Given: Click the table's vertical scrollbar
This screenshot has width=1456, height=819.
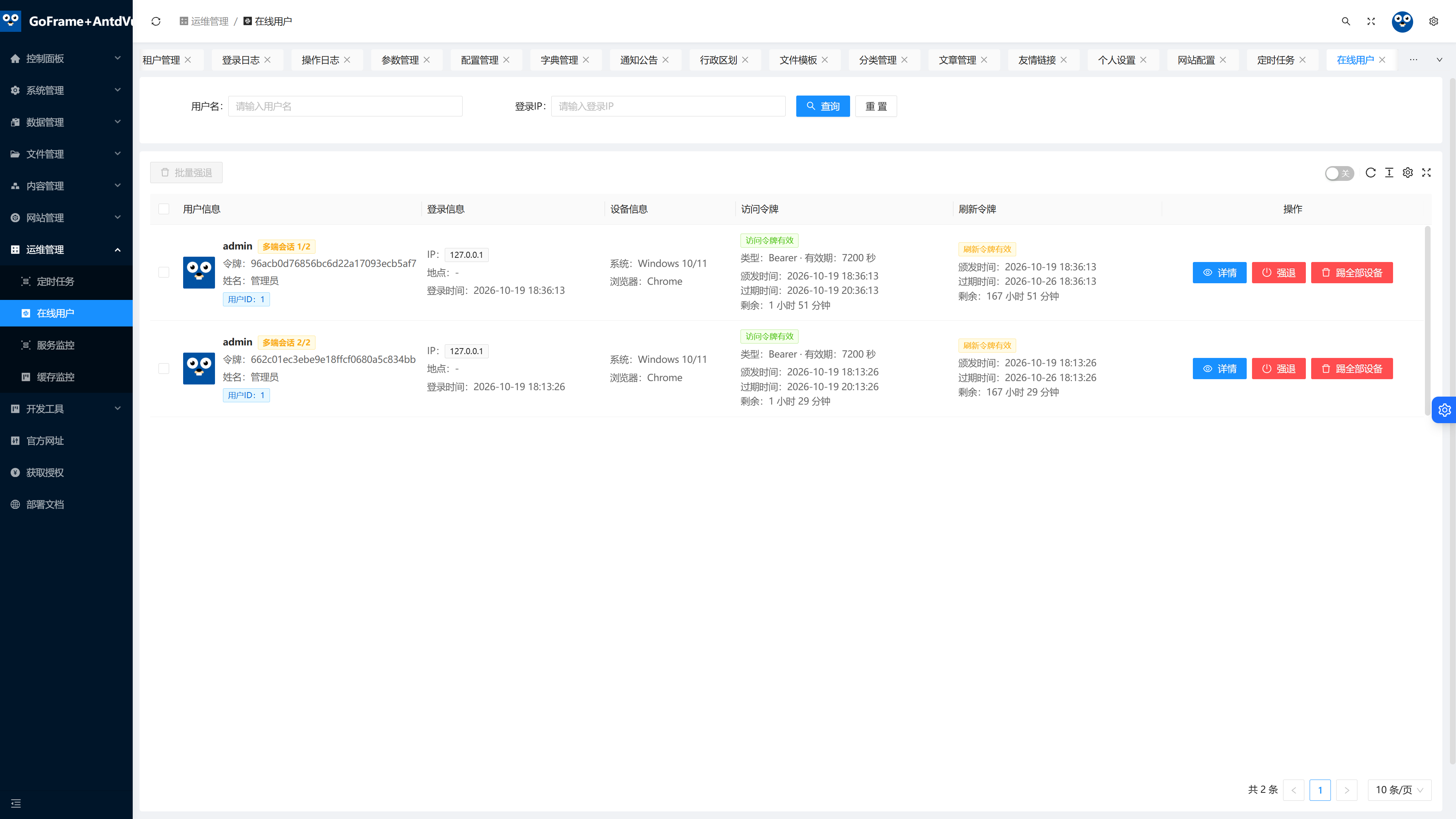Looking at the screenshot, I should [1427, 320].
